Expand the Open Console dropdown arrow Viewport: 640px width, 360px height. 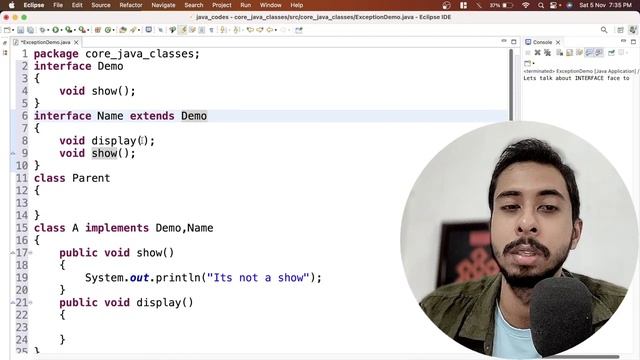point(533,63)
